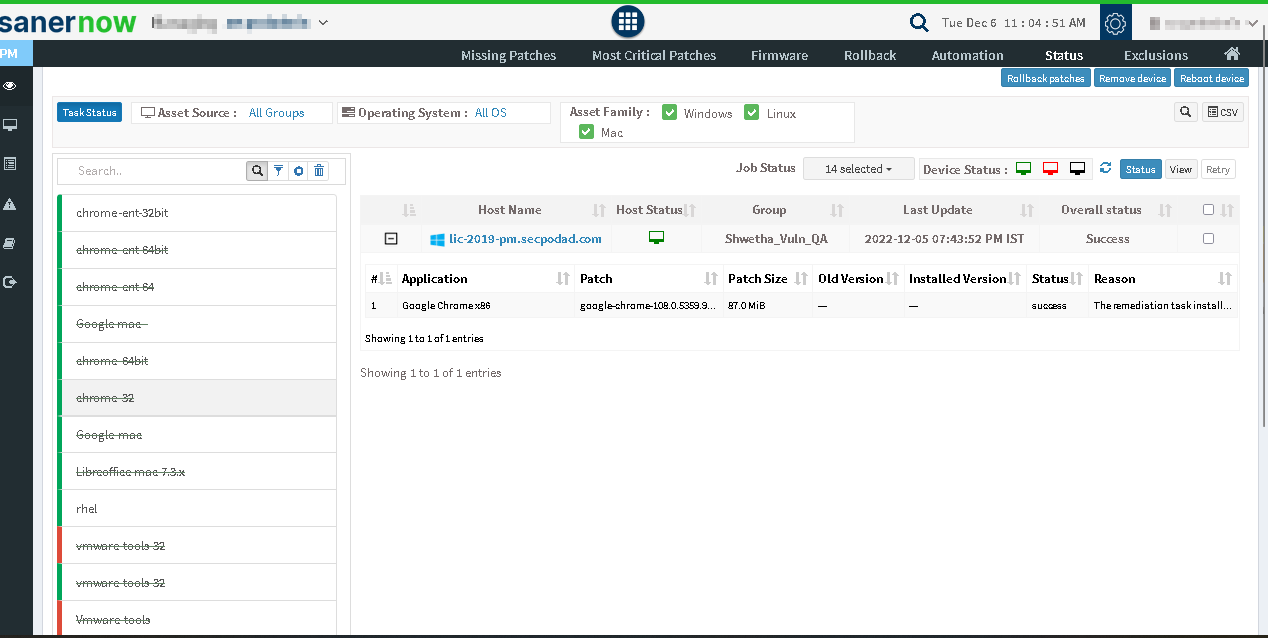The width and height of the screenshot is (1268, 638).
Task: Open the Job Status '14 selected' dropdown
Action: [x=858, y=169]
